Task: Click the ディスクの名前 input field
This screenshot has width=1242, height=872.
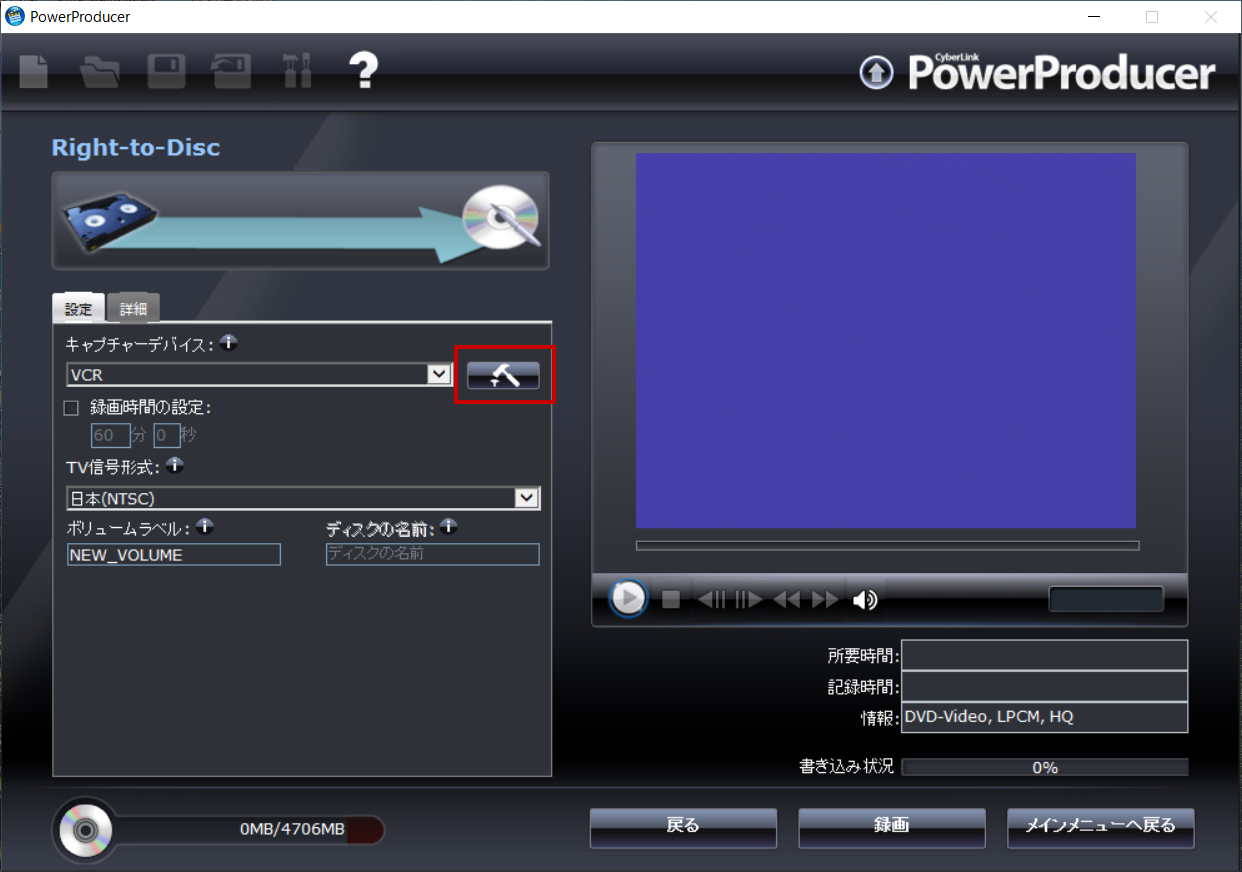Action: tap(433, 555)
